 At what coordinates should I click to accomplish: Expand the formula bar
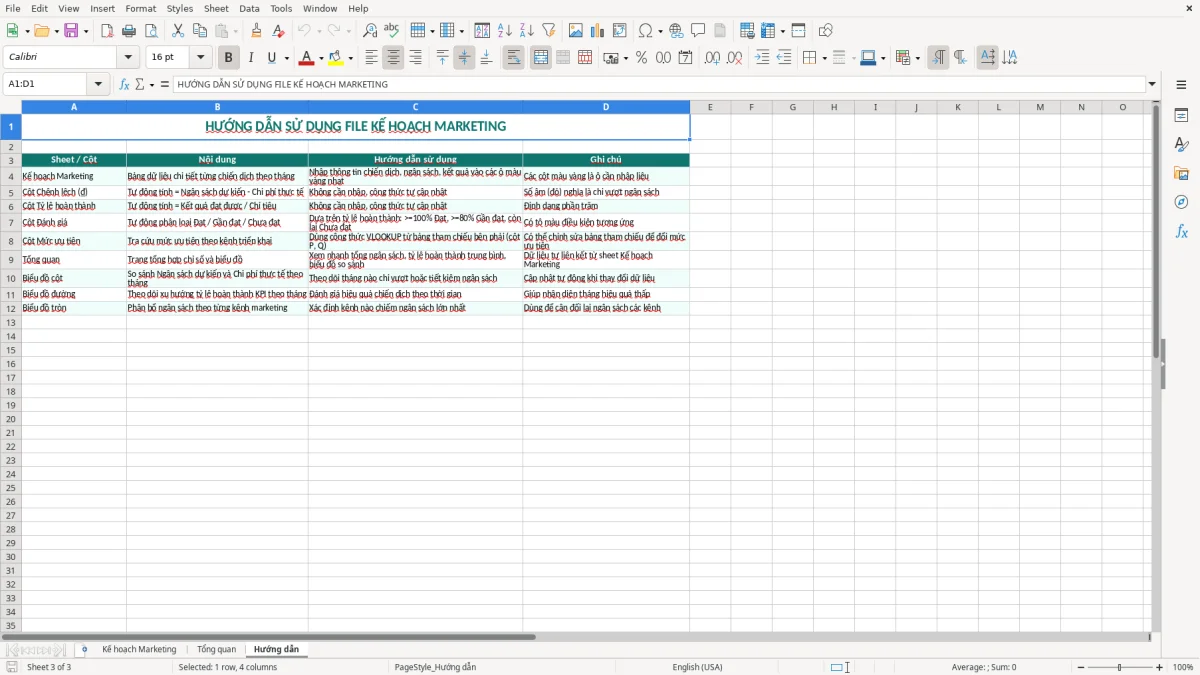pos(1152,84)
